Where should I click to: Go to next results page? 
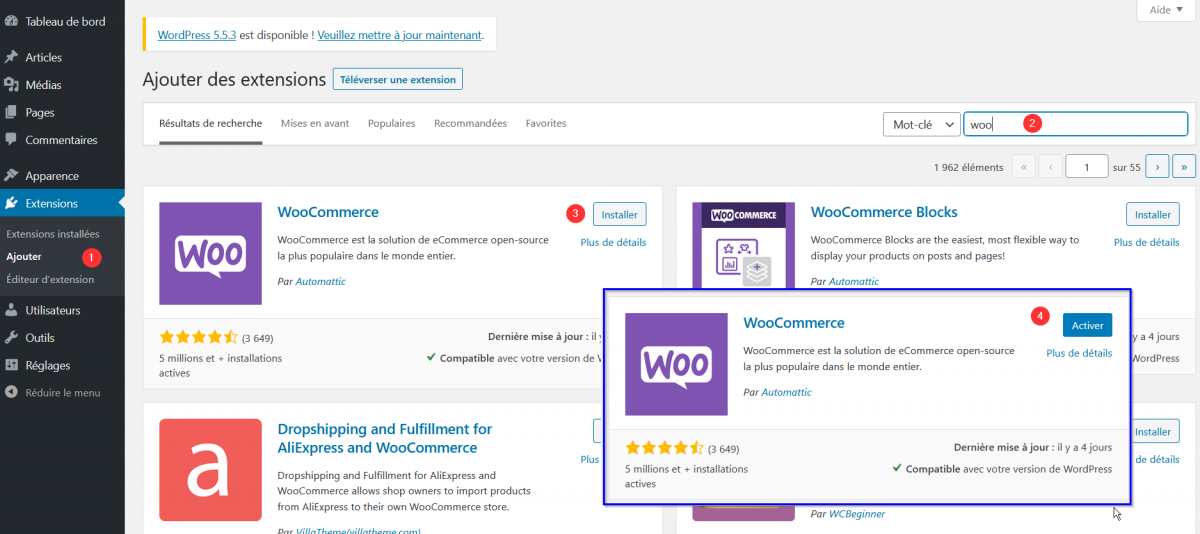click(1157, 166)
